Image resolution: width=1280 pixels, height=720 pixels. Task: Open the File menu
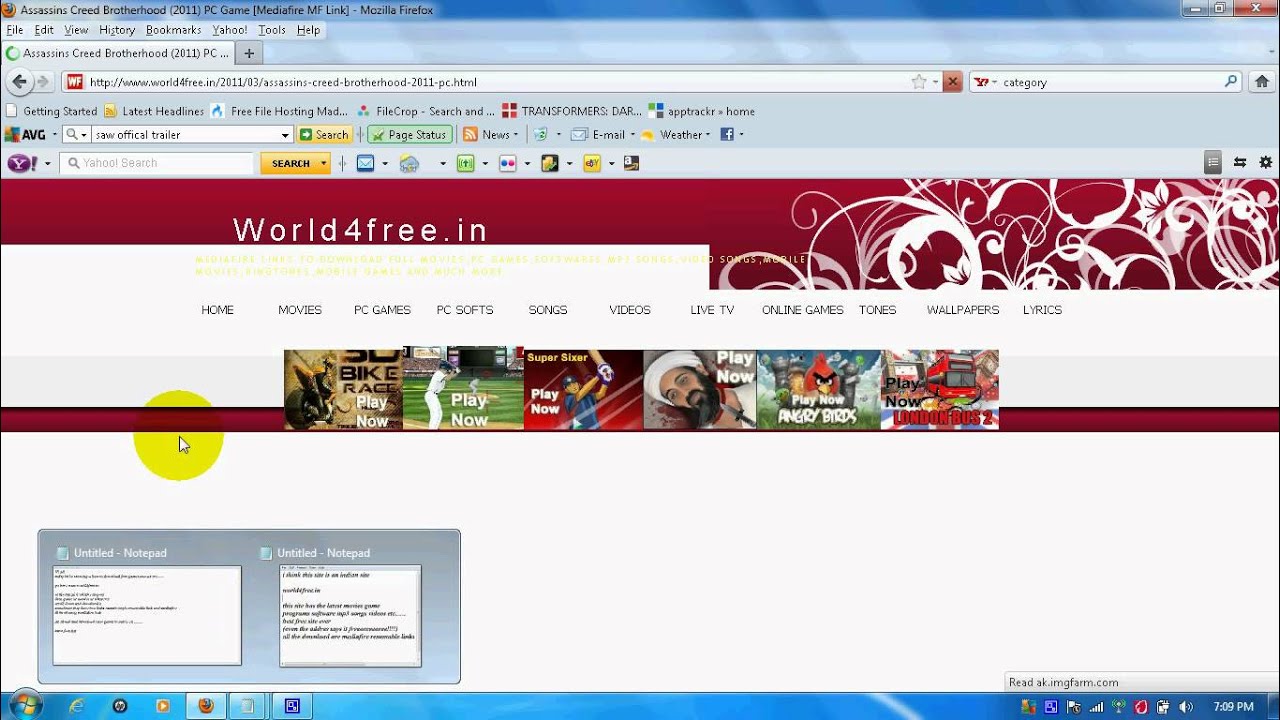click(14, 30)
